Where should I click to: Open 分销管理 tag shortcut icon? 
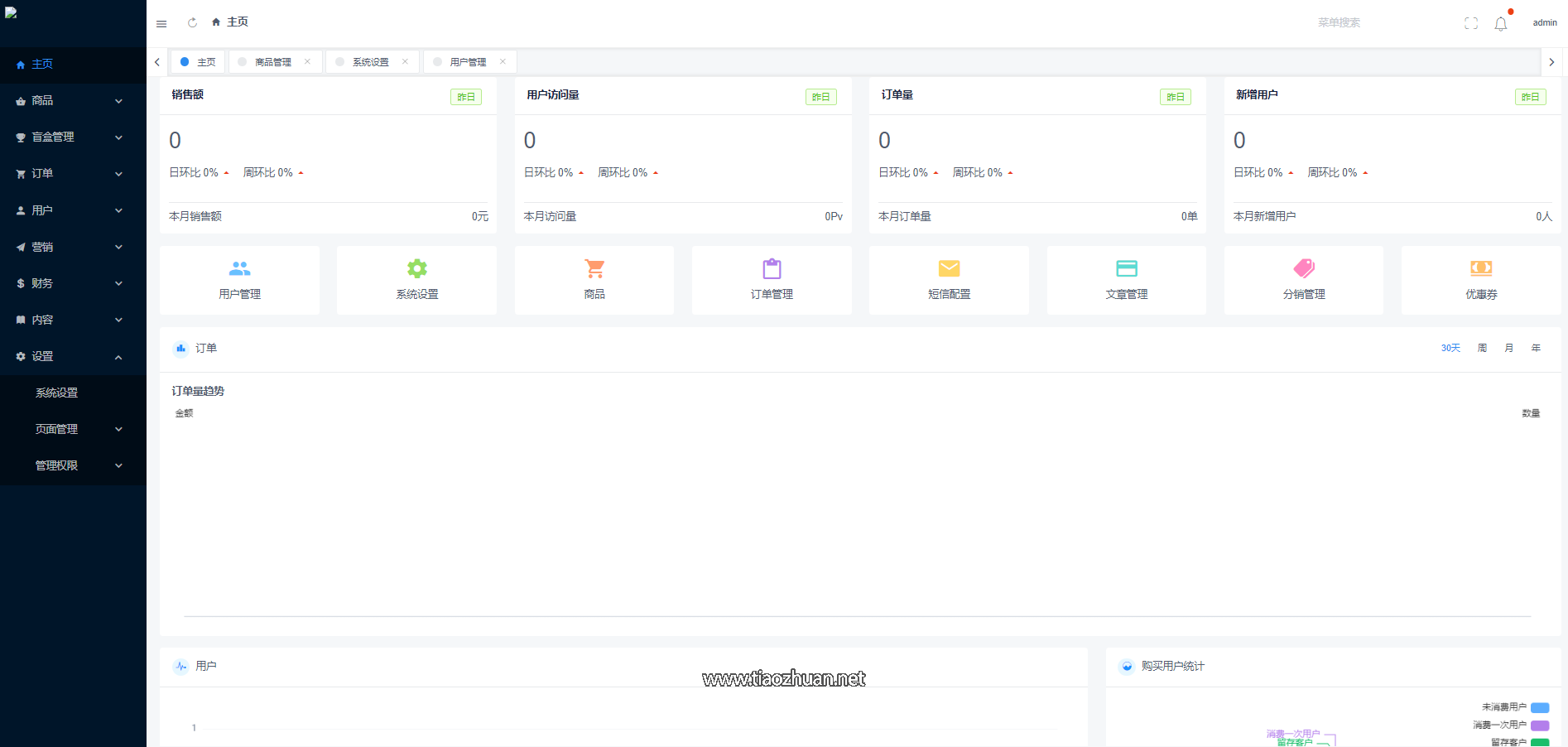click(x=1303, y=268)
